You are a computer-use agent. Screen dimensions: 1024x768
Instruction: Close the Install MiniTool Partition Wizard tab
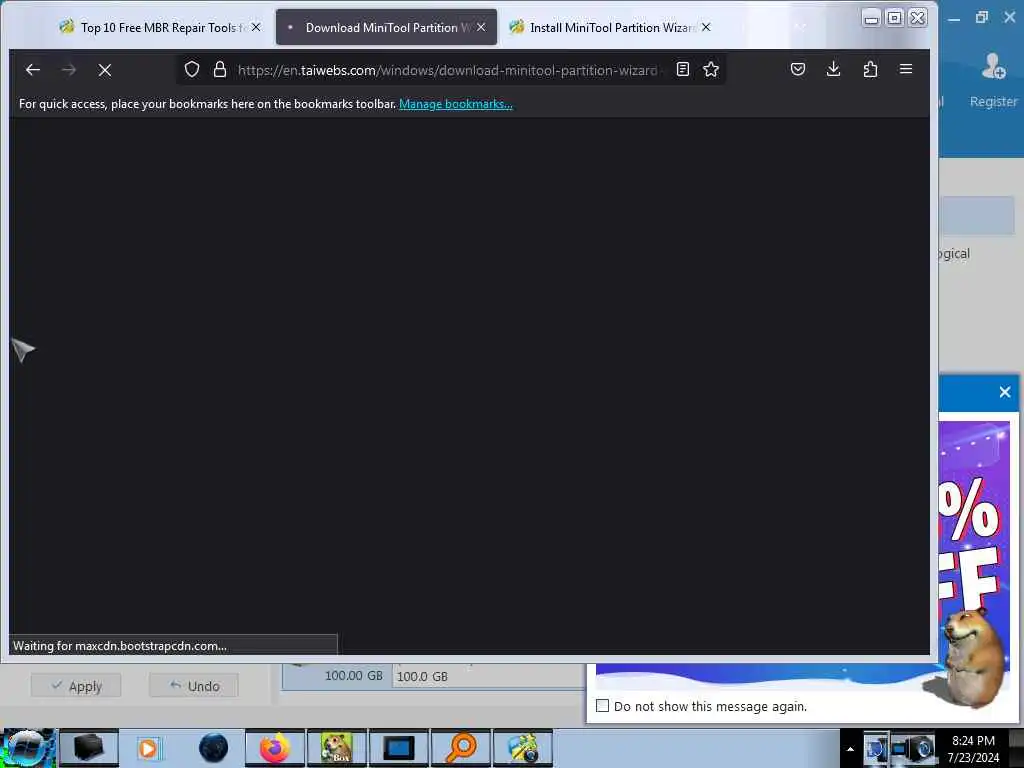tap(706, 27)
